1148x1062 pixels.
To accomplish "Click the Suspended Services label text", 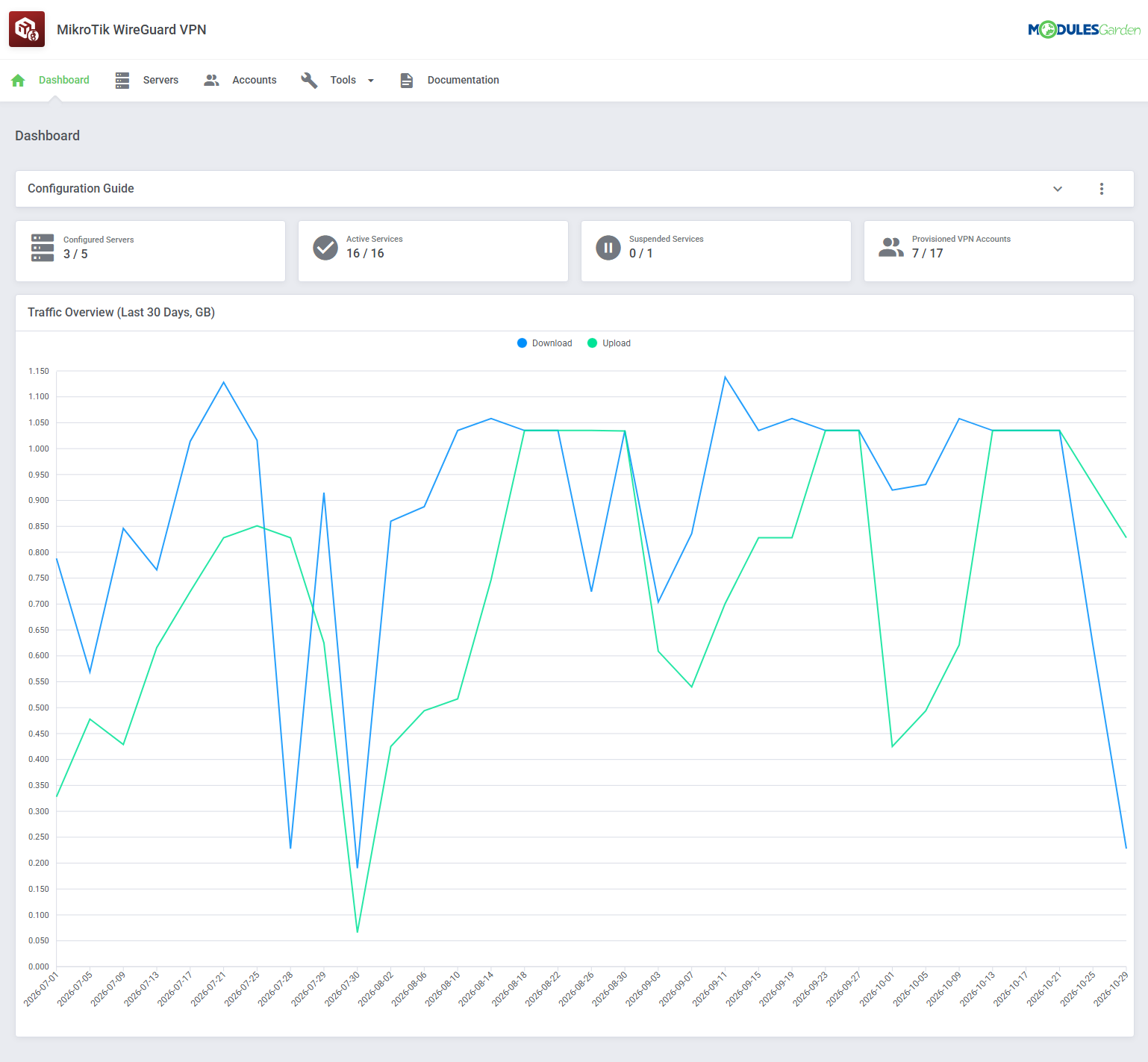I will 667,239.
